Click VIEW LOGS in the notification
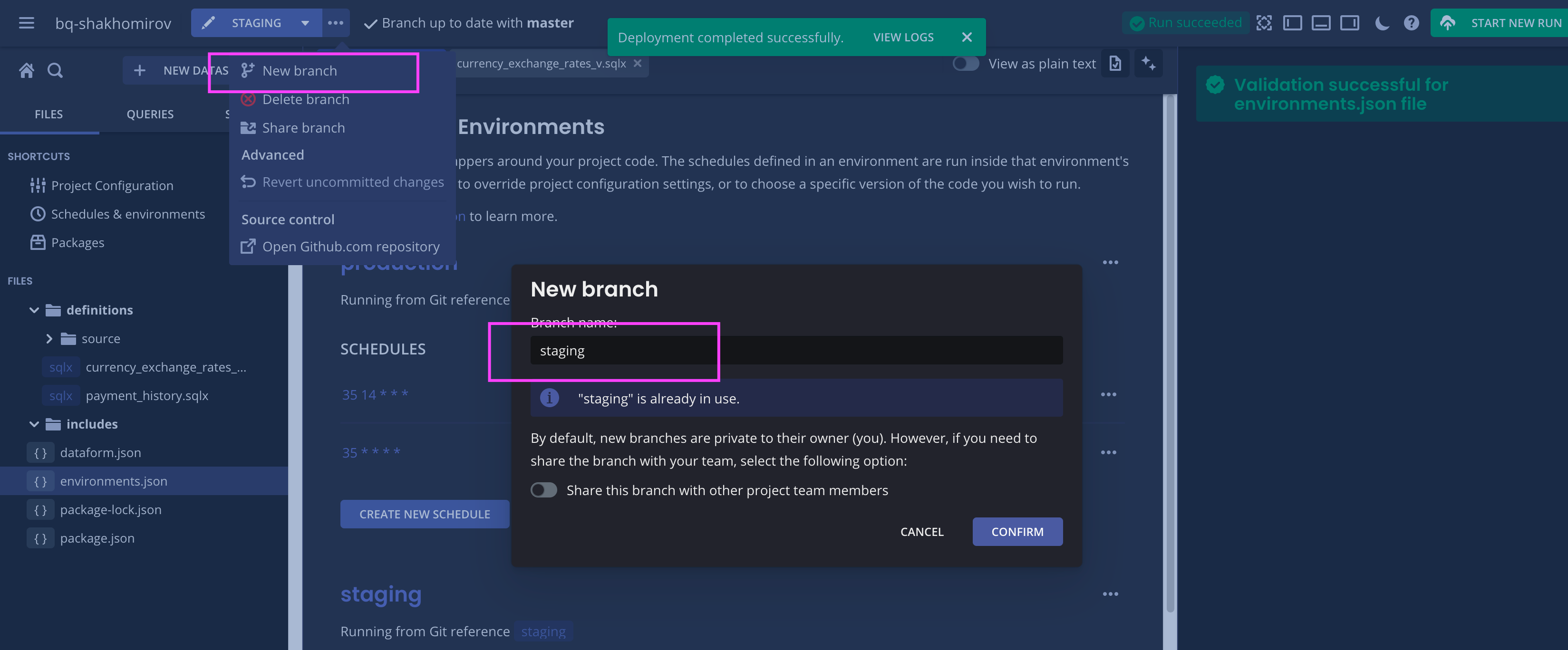 pyautogui.click(x=903, y=37)
